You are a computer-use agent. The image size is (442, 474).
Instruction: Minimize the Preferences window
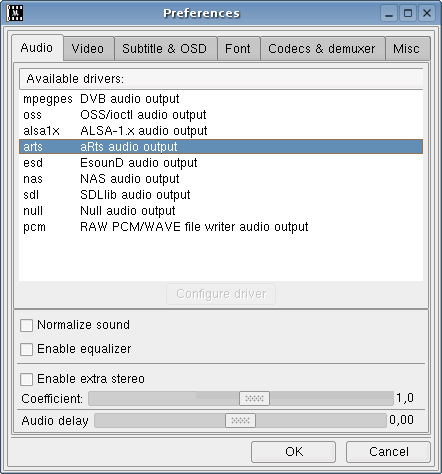(389, 13)
